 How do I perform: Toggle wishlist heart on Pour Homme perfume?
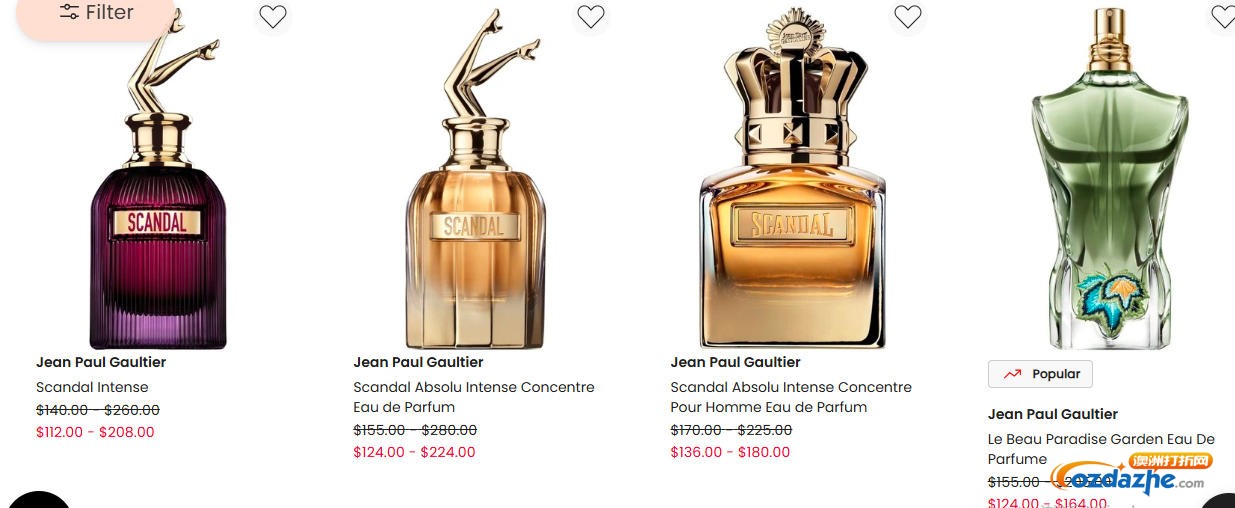(x=908, y=16)
